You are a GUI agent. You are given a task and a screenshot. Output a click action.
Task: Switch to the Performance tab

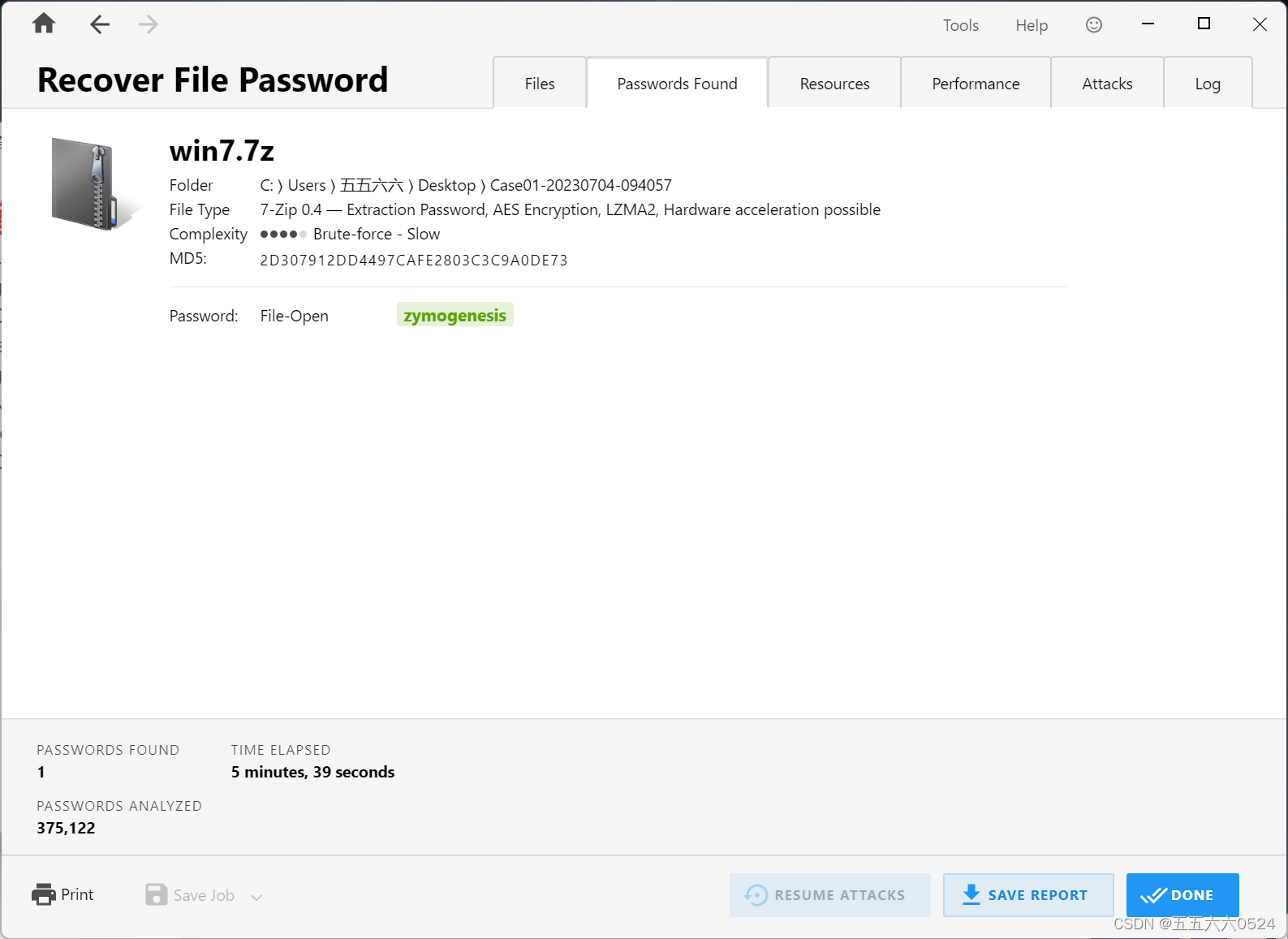[x=976, y=83]
